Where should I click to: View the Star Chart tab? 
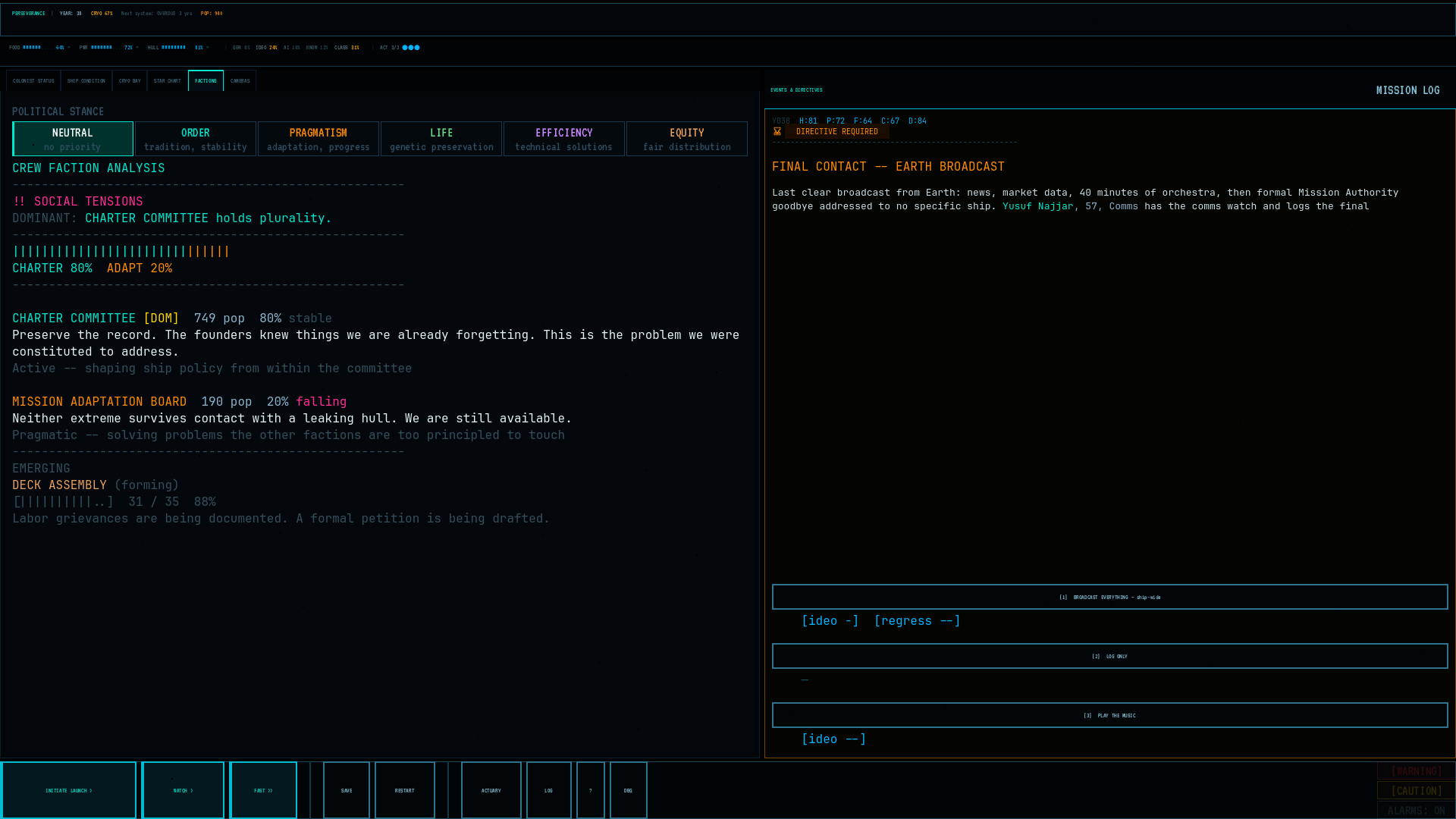[168, 80]
